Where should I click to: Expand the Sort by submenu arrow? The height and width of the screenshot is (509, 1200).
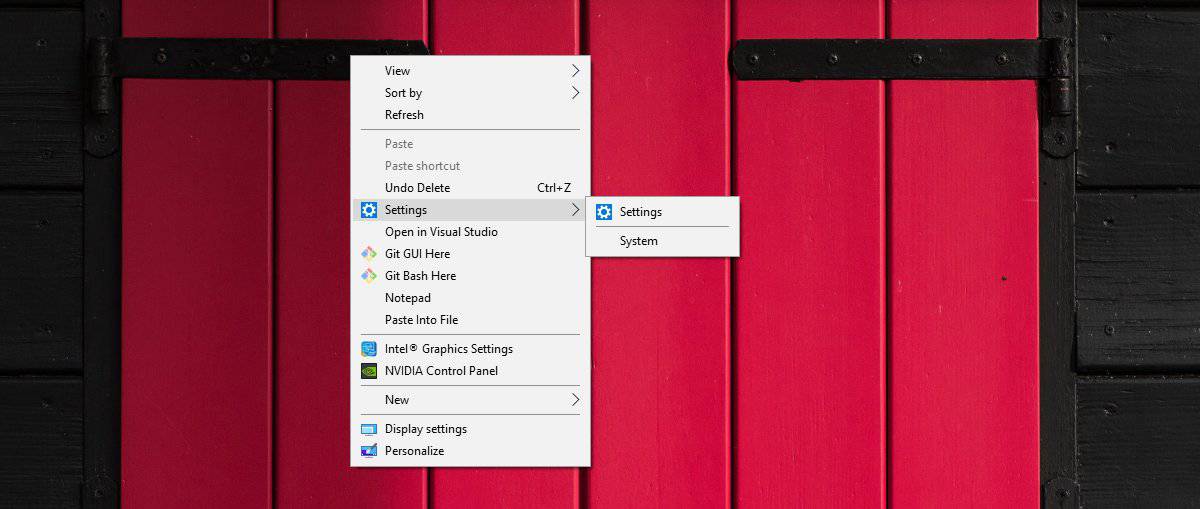click(x=575, y=93)
